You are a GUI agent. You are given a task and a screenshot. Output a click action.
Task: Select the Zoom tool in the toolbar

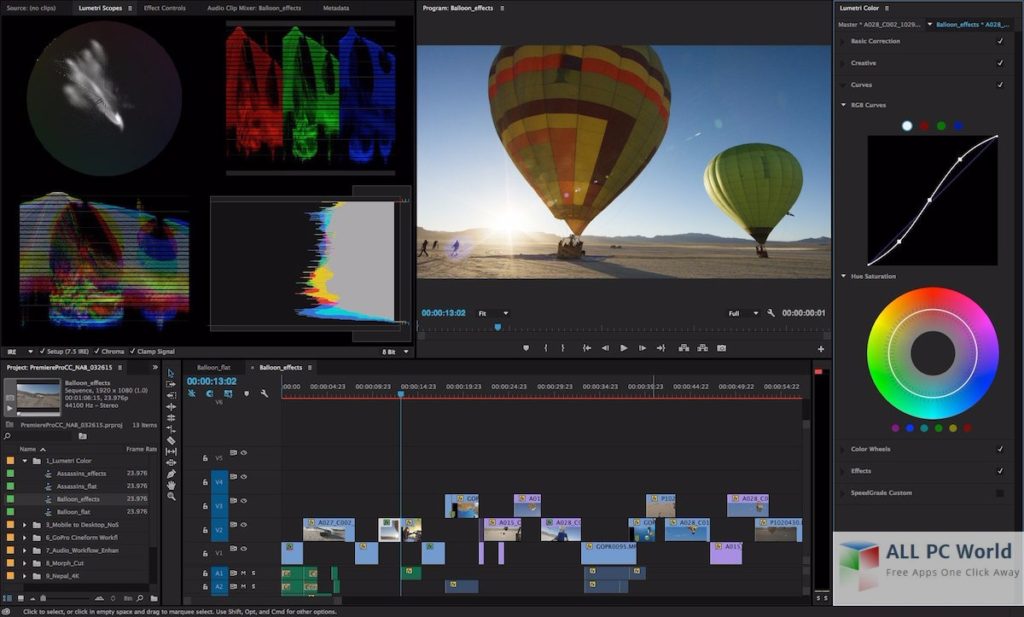[x=171, y=496]
